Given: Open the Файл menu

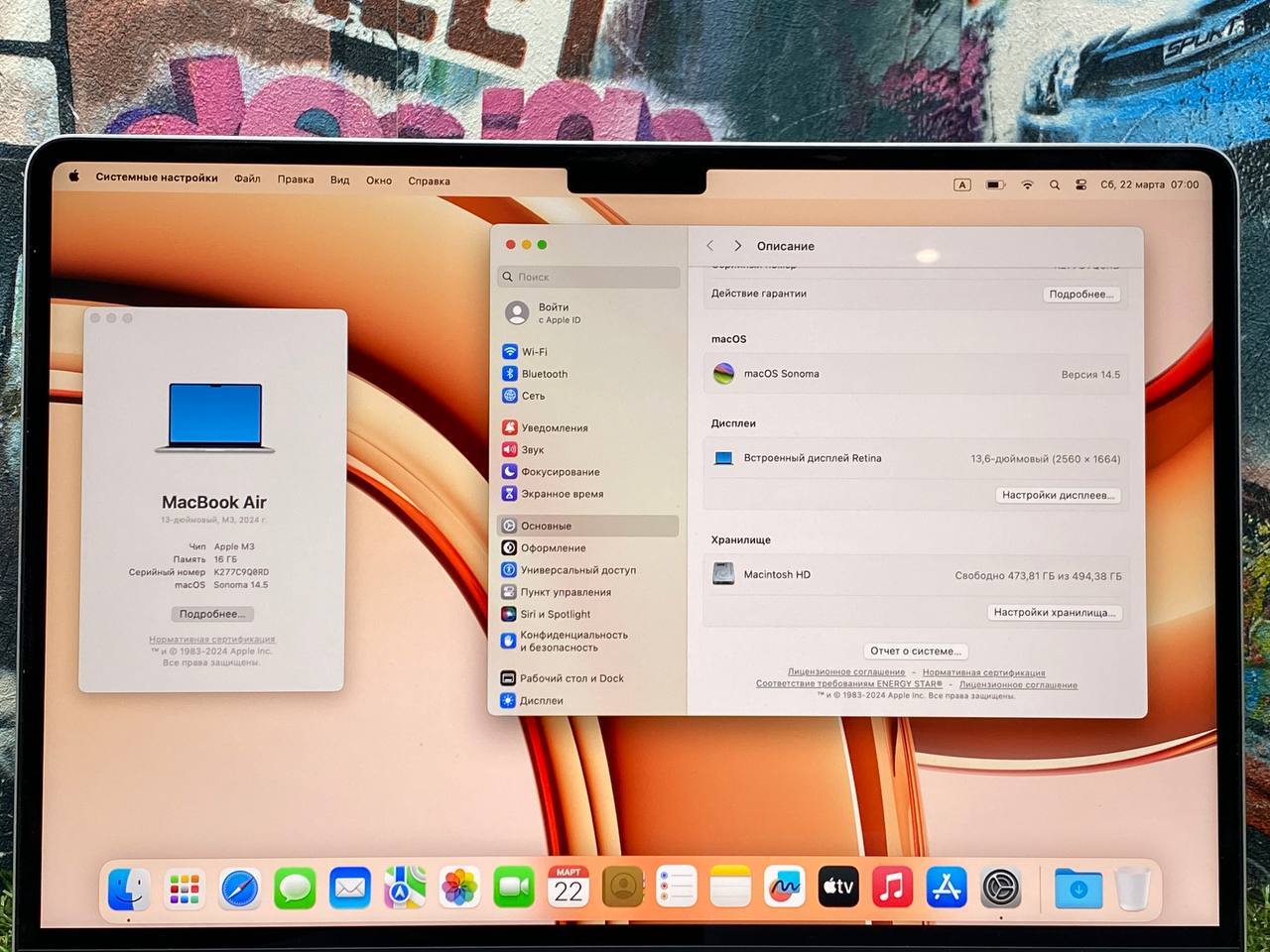Looking at the screenshot, I should (247, 178).
